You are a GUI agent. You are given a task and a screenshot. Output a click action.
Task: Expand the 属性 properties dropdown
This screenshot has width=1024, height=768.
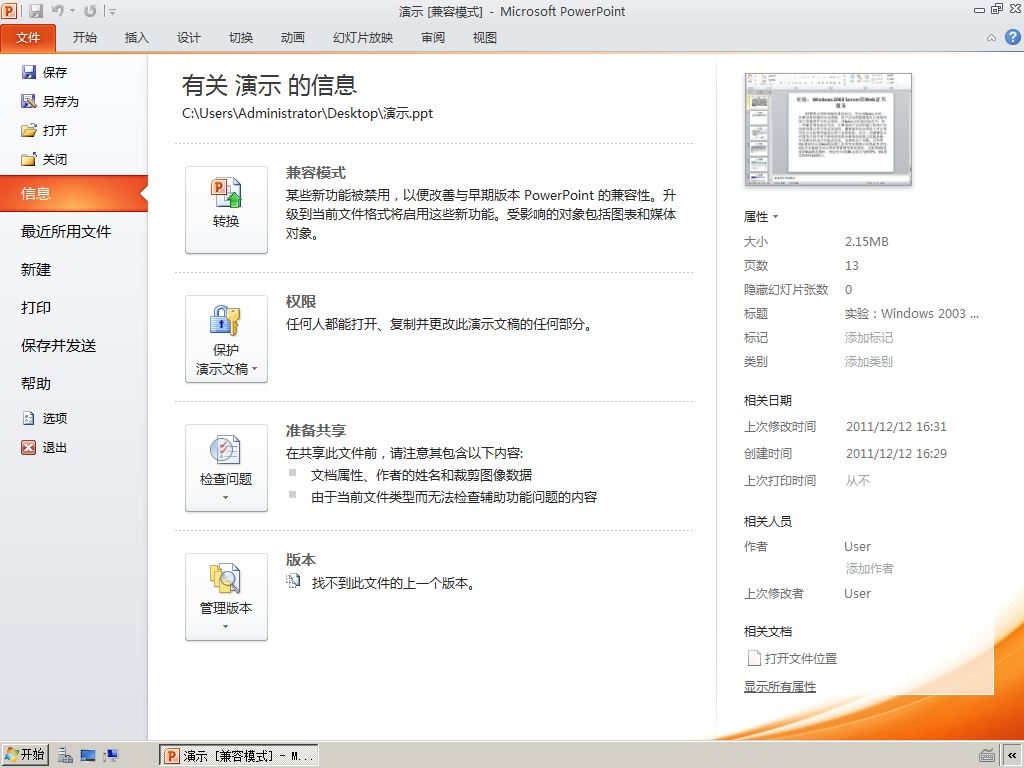[761, 217]
